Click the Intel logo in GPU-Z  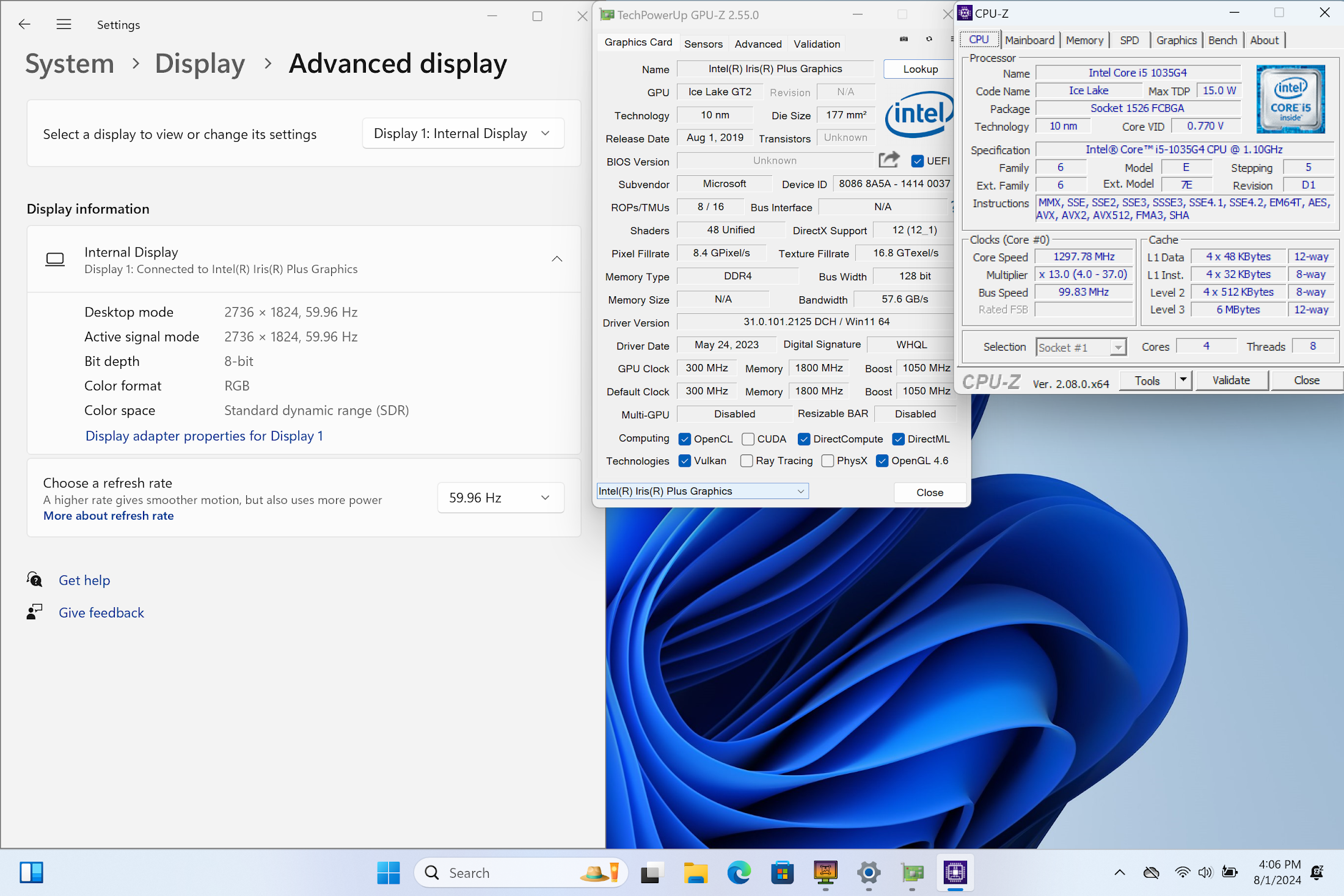point(918,114)
